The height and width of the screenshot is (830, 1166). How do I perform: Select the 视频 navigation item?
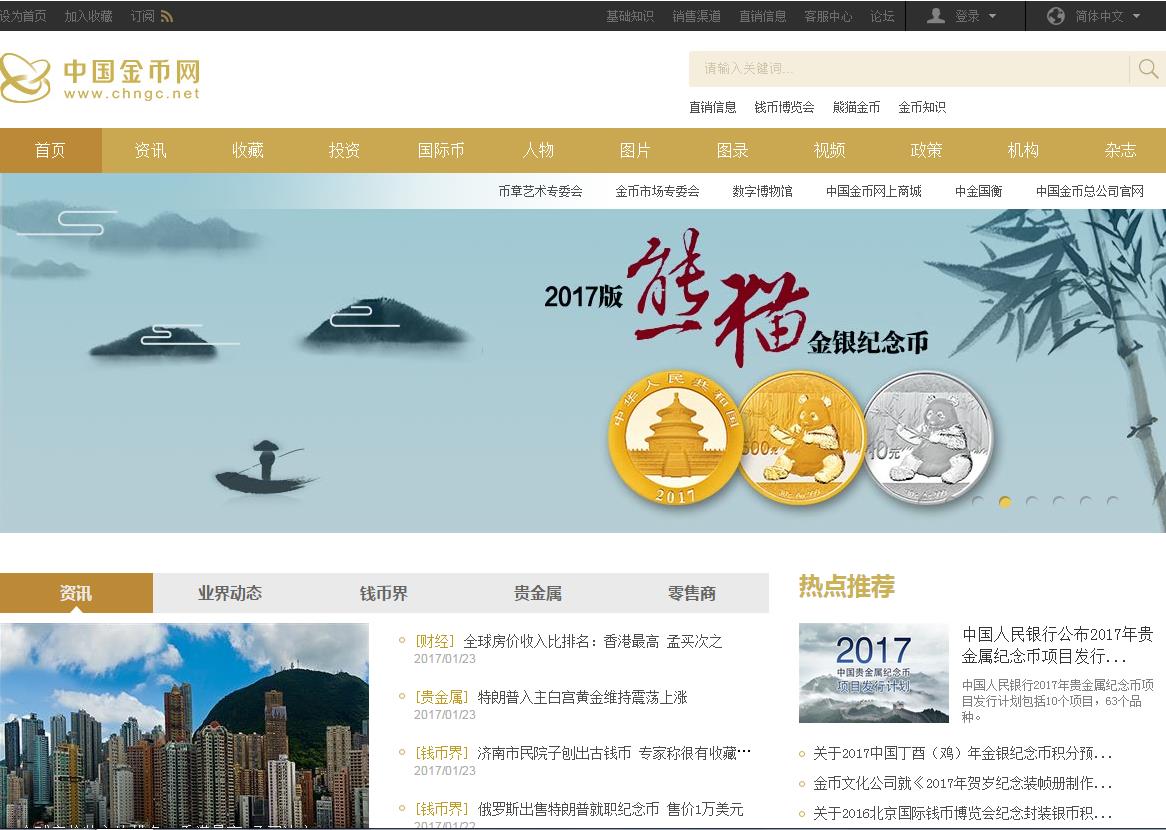pos(829,150)
